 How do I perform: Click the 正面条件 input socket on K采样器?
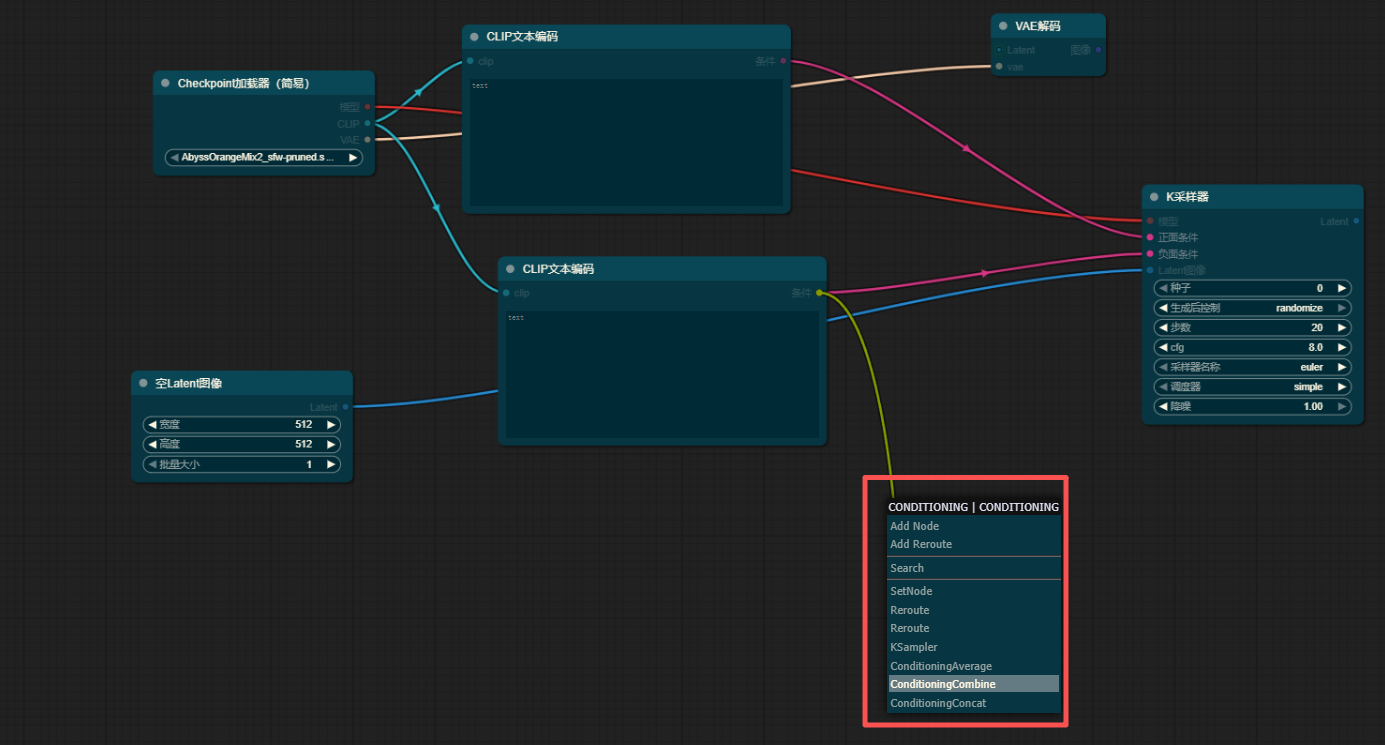click(1150, 237)
